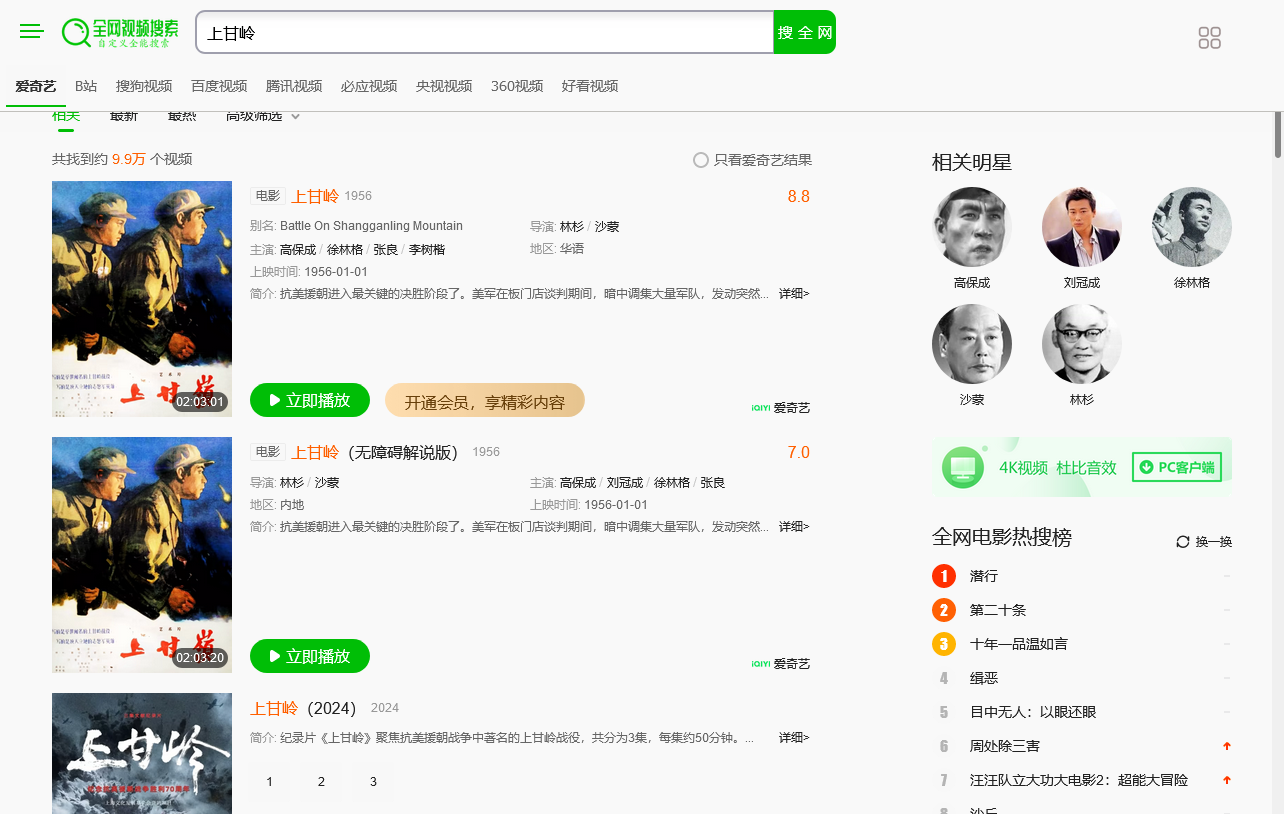This screenshot has width=1284, height=814.
Task: Open the hamburger menu icon
Action: pos(32,32)
